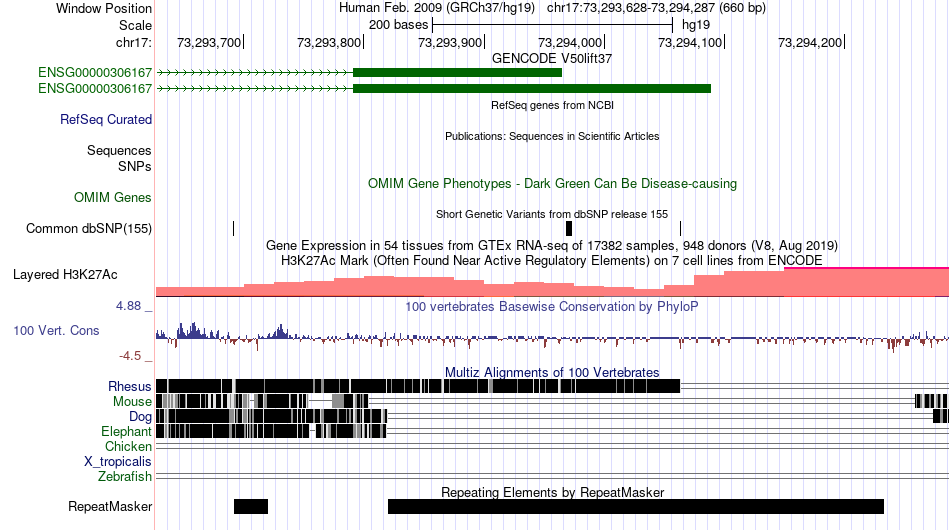This screenshot has width=950, height=530.
Task: Click the 73,294,000 ruler coordinate
Action: pyautogui.click(x=570, y=42)
